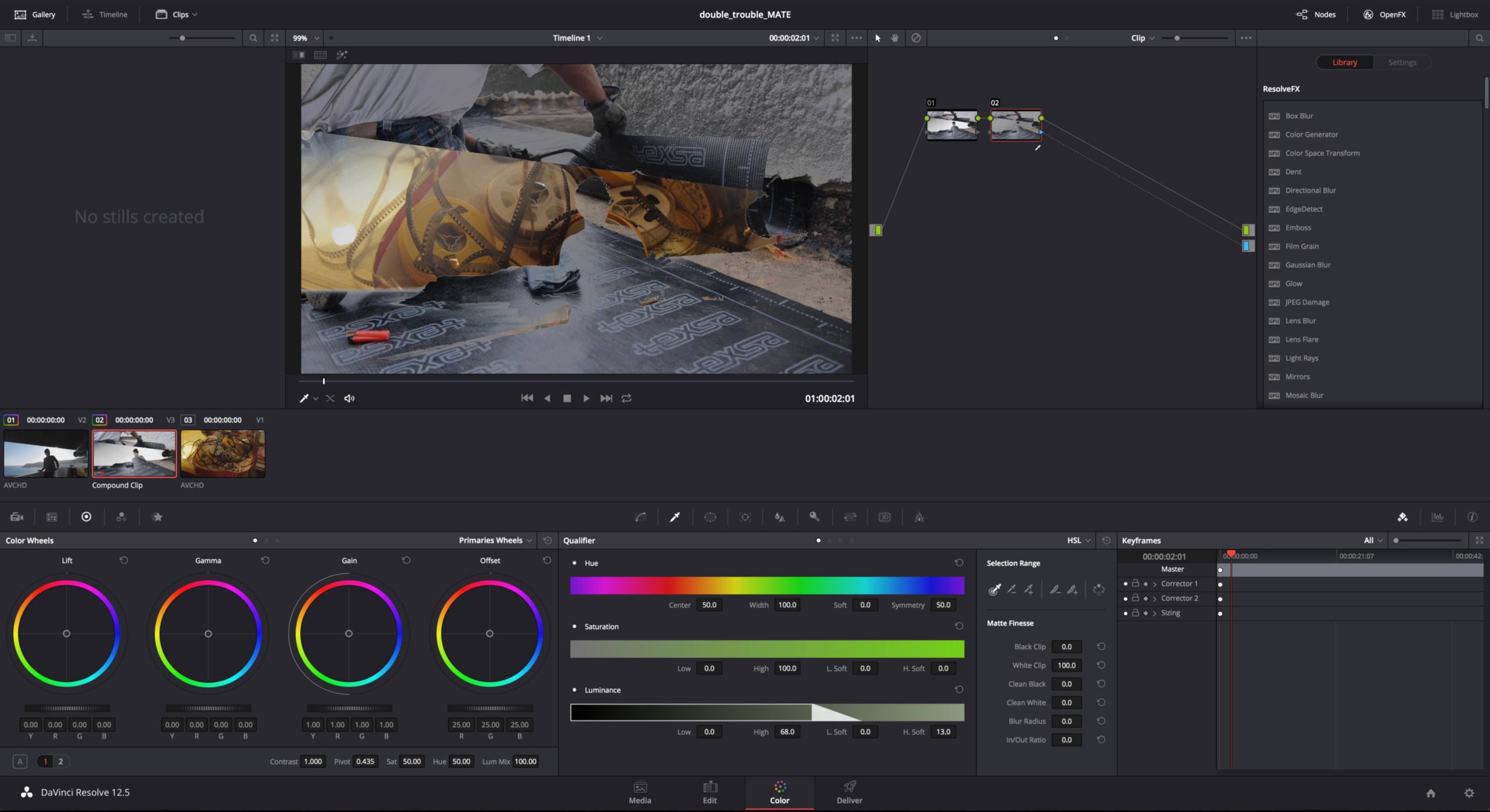Select Film Grain from ResolveFX library
The width and height of the screenshot is (1490, 812).
1302,246
